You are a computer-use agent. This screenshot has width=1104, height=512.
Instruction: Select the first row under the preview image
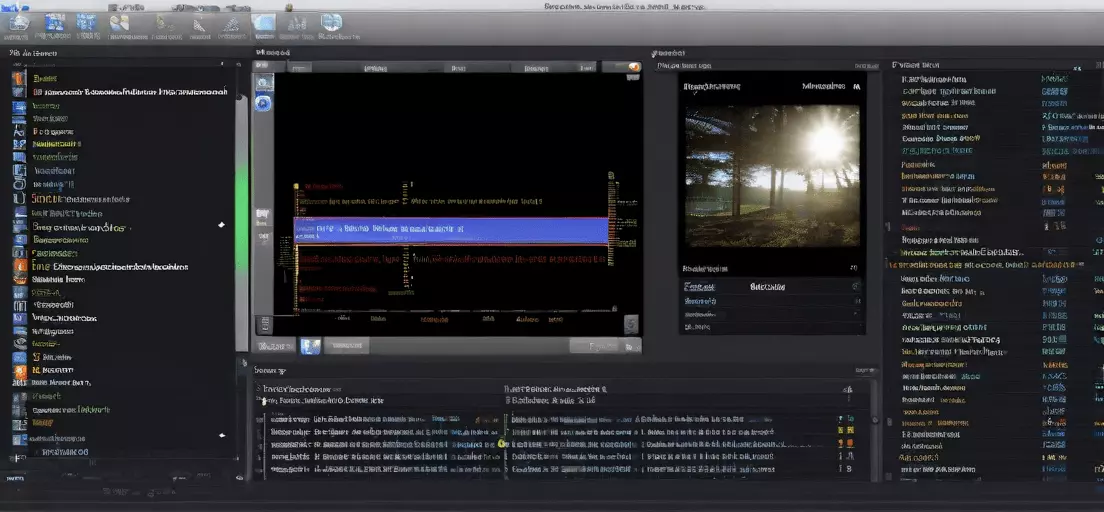[x=772, y=287]
